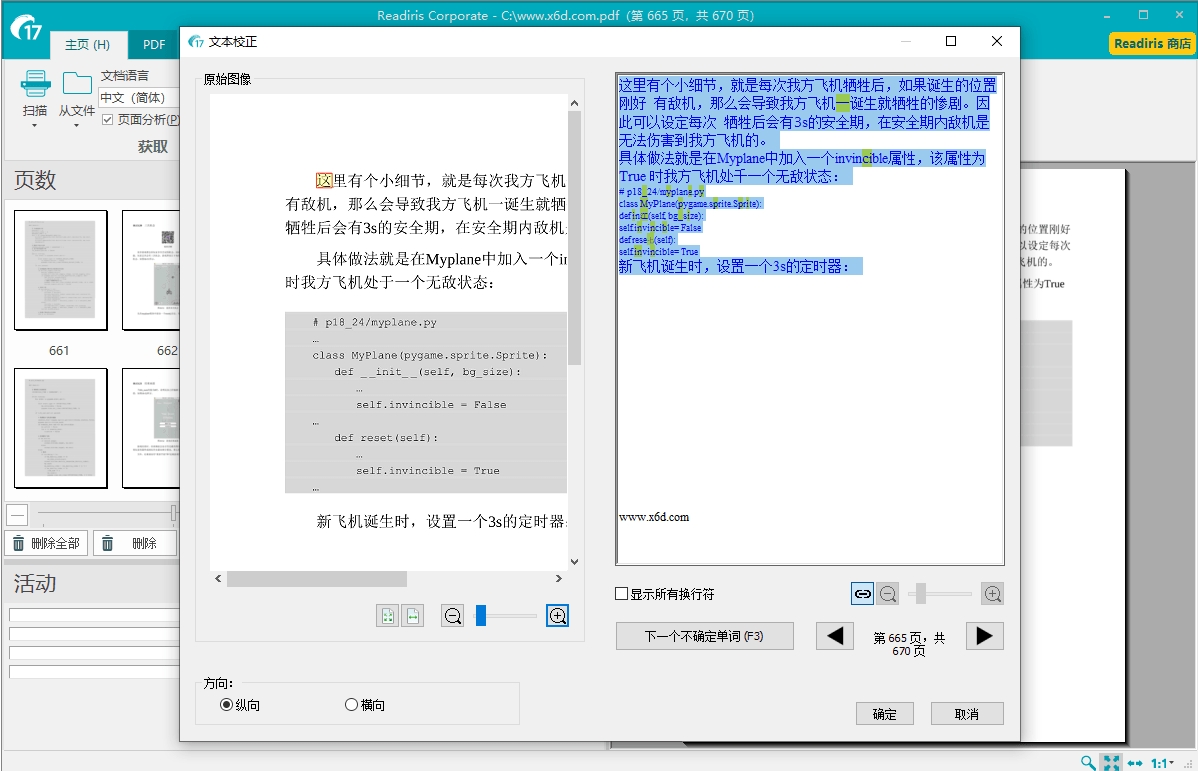This screenshot has height=771, width=1198.
Task: Zoom out the original image preview
Action: [453, 616]
